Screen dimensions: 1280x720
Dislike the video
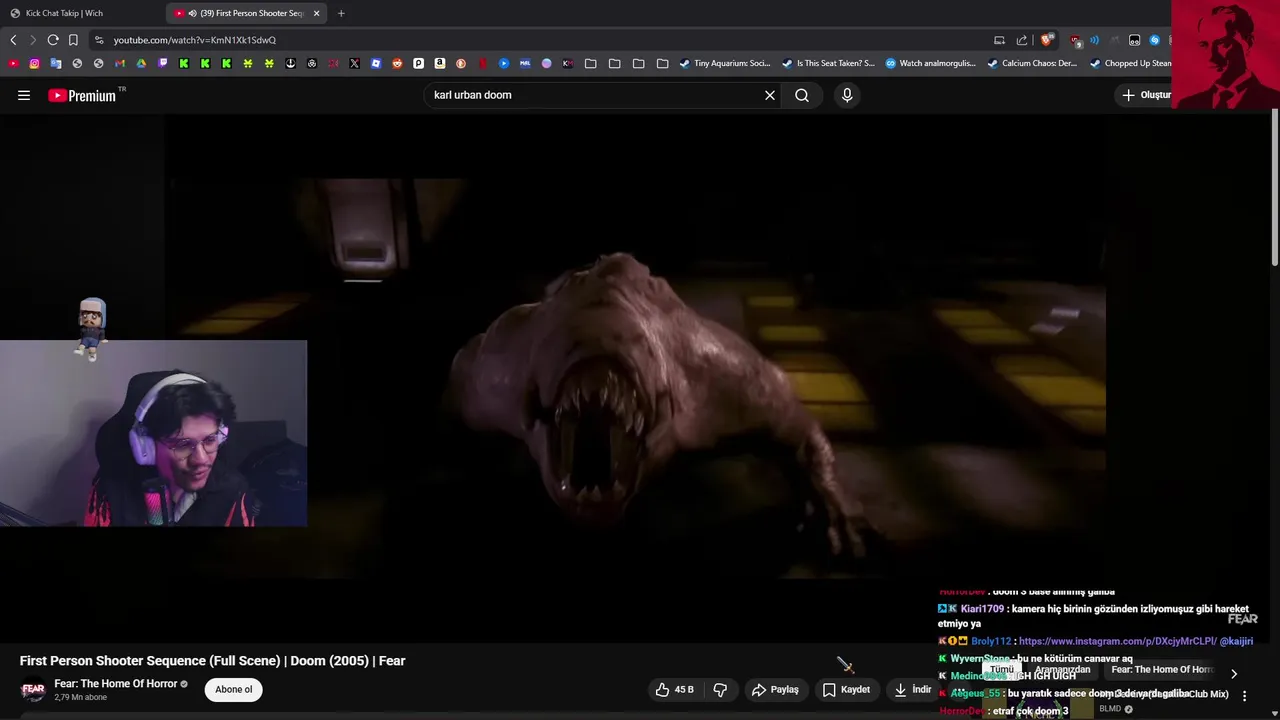[720, 689]
